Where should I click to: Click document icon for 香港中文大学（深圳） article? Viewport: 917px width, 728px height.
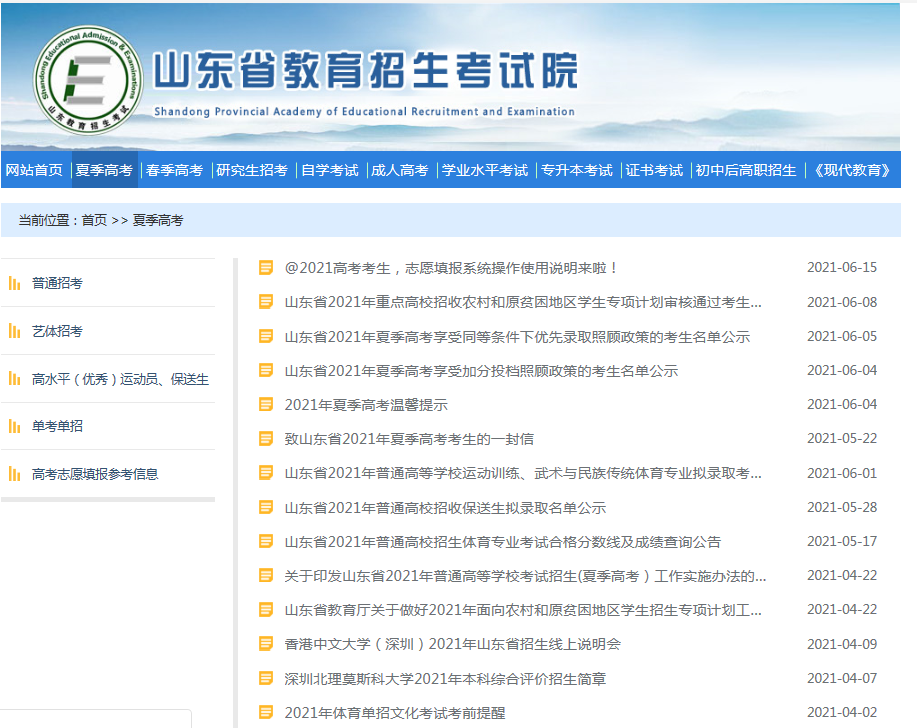click(x=266, y=644)
